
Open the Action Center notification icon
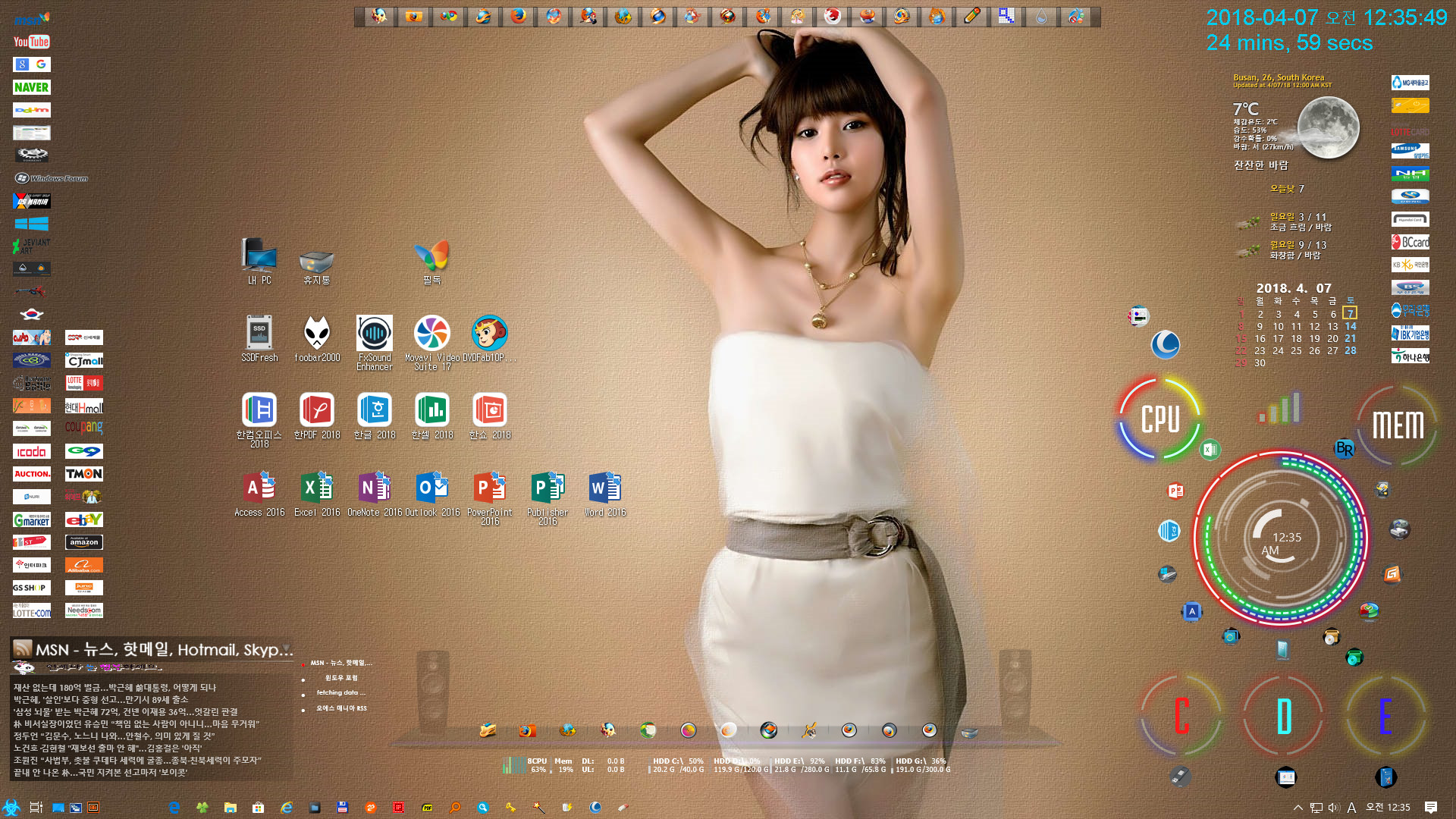point(1431,808)
